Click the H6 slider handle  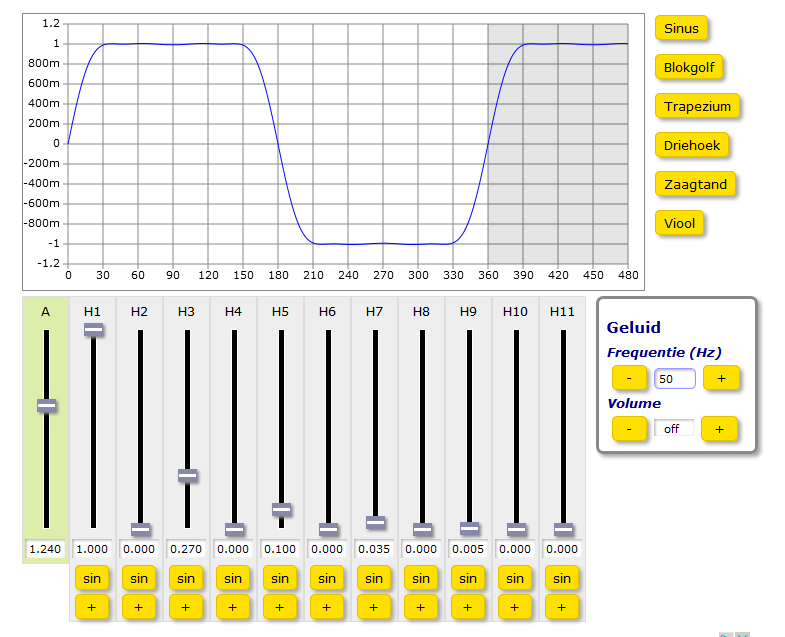click(329, 529)
